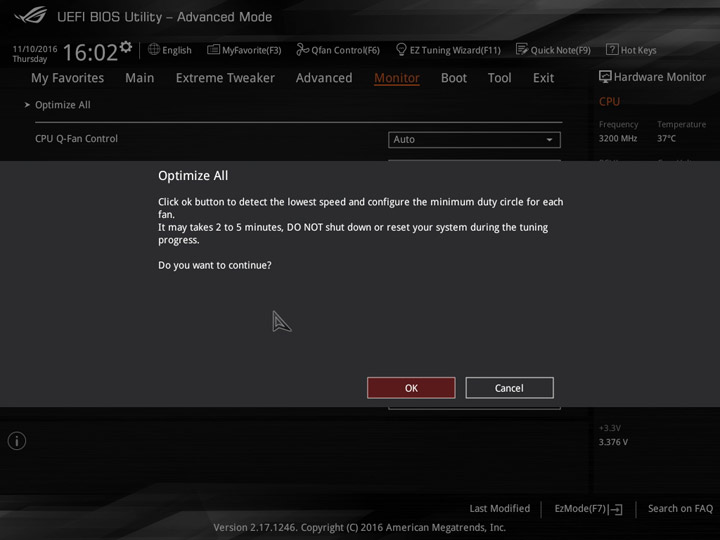Click the Frequency label

coord(618,124)
